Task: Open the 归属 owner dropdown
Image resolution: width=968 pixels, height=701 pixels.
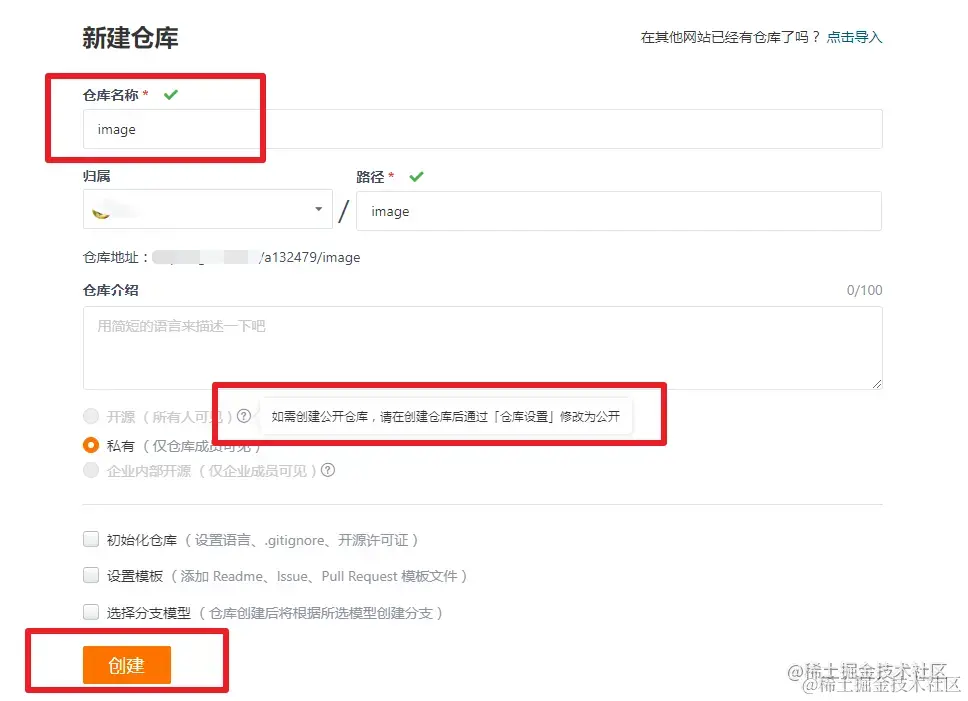Action: (x=207, y=209)
